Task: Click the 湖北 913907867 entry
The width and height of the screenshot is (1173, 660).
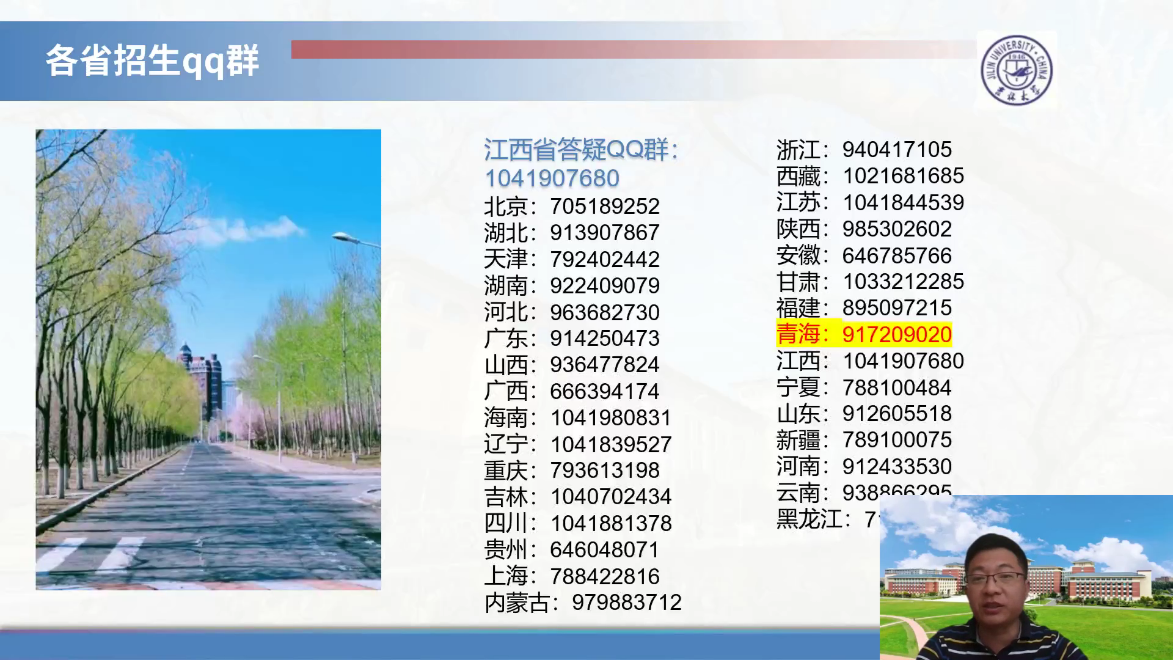Action: click(x=572, y=233)
